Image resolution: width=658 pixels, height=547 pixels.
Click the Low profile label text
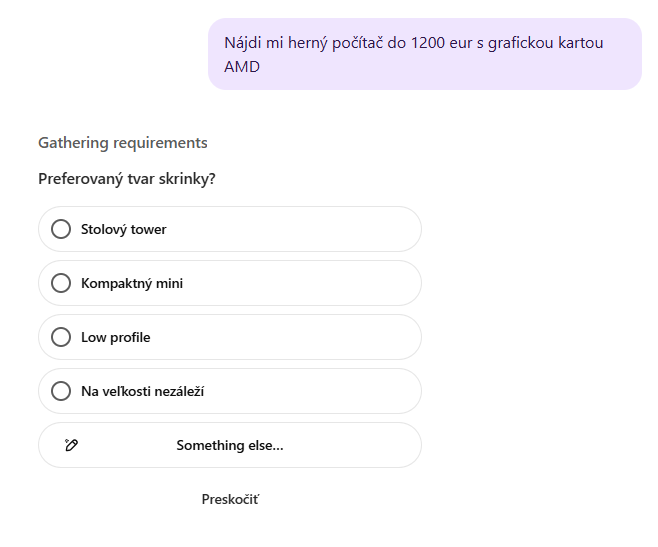(116, 337)
